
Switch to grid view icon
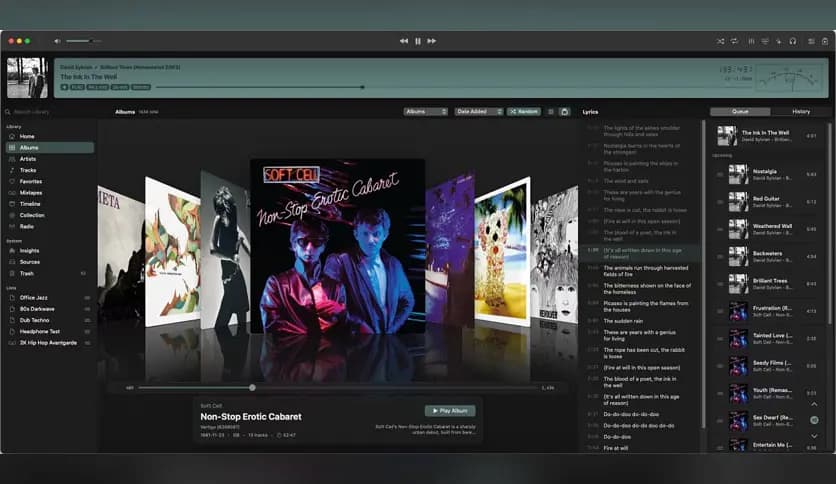(551, 112)
